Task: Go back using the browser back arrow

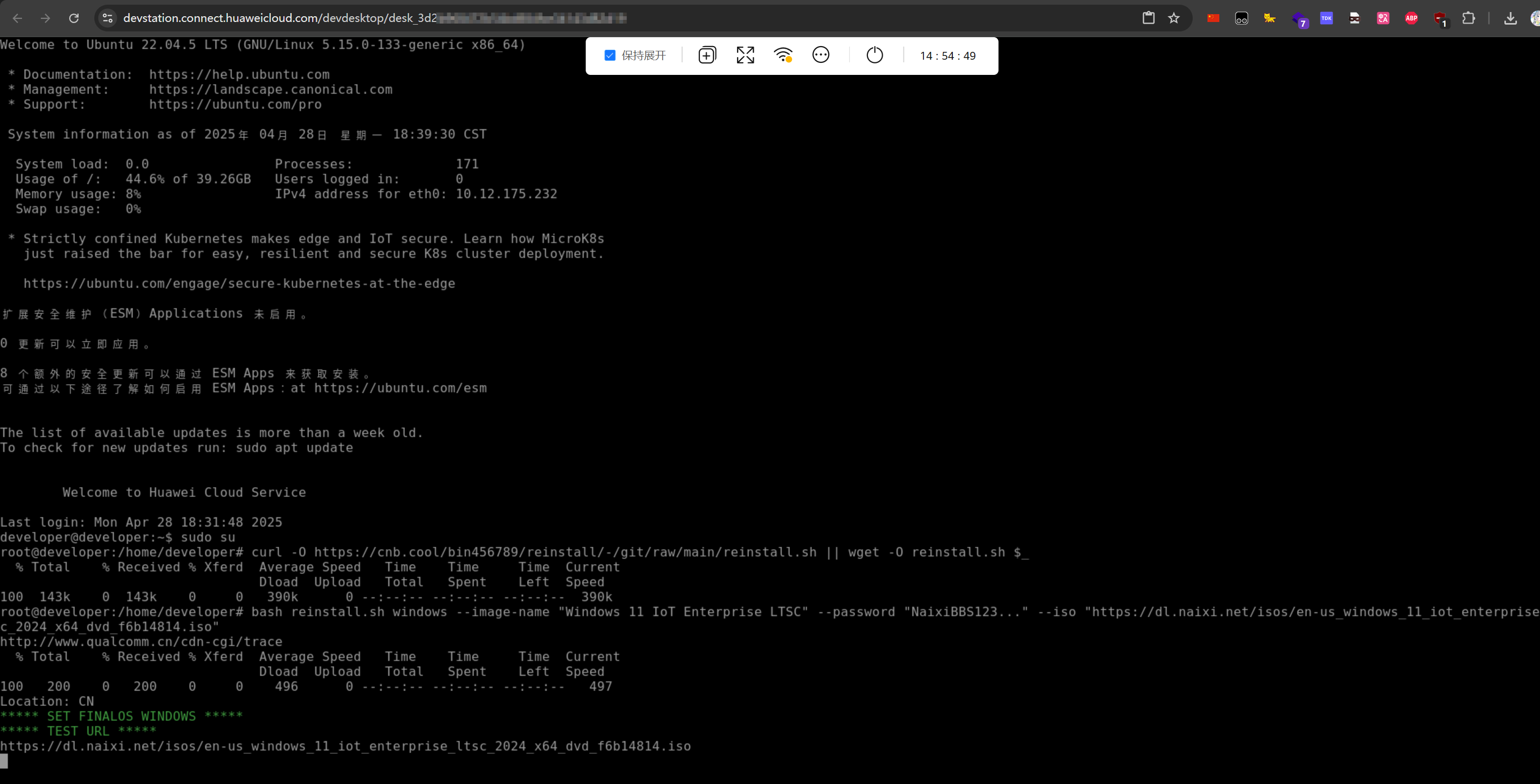Action: click(17, 18)
